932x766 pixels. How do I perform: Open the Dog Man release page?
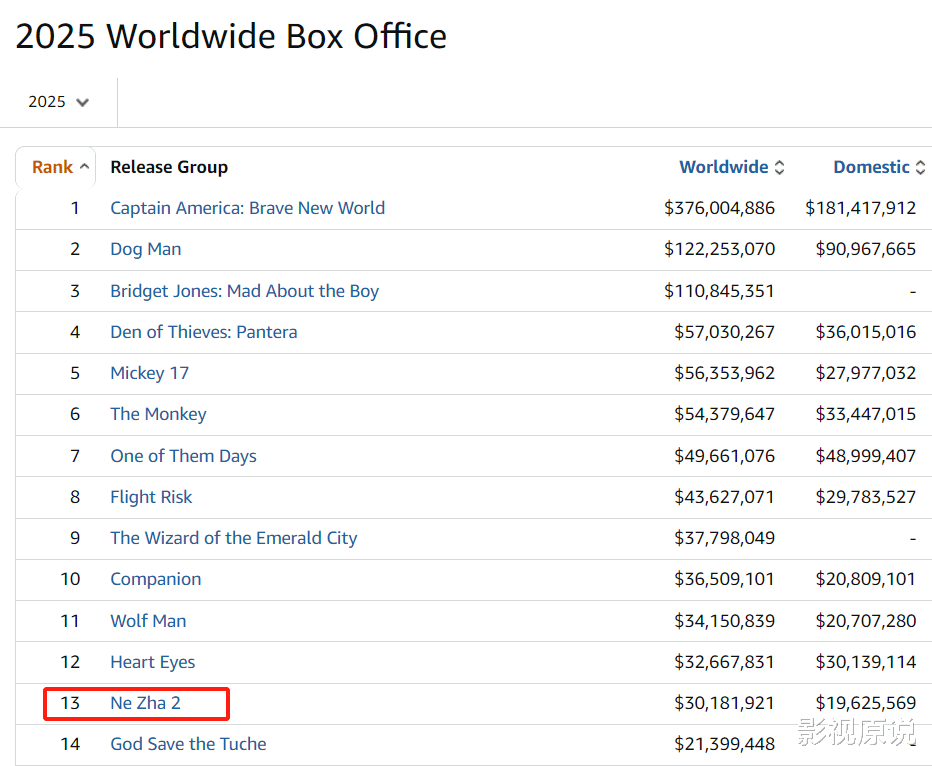click(x=146, y=249)
